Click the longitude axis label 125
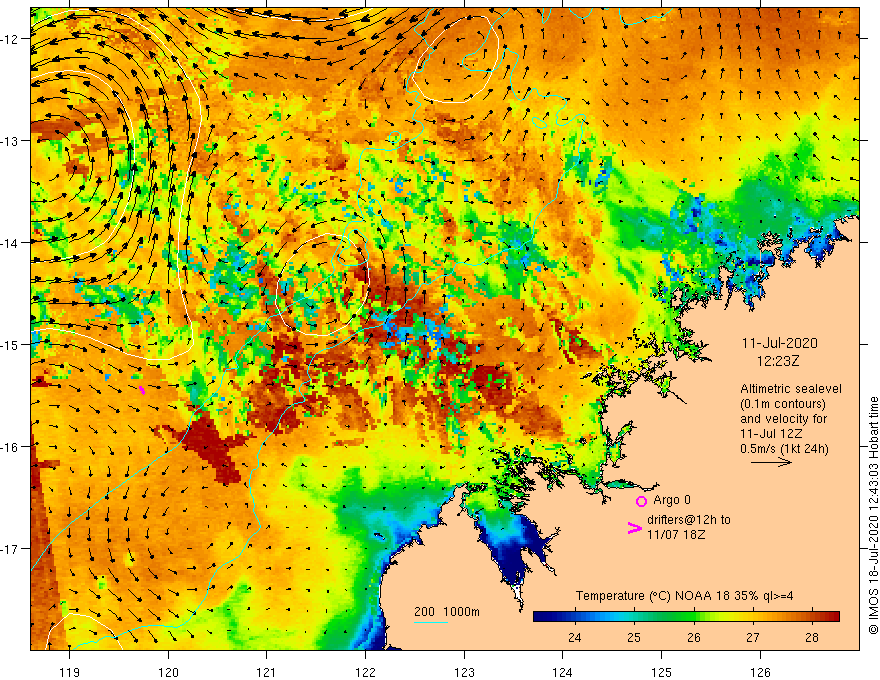880x680 pixels. point(662,672)
